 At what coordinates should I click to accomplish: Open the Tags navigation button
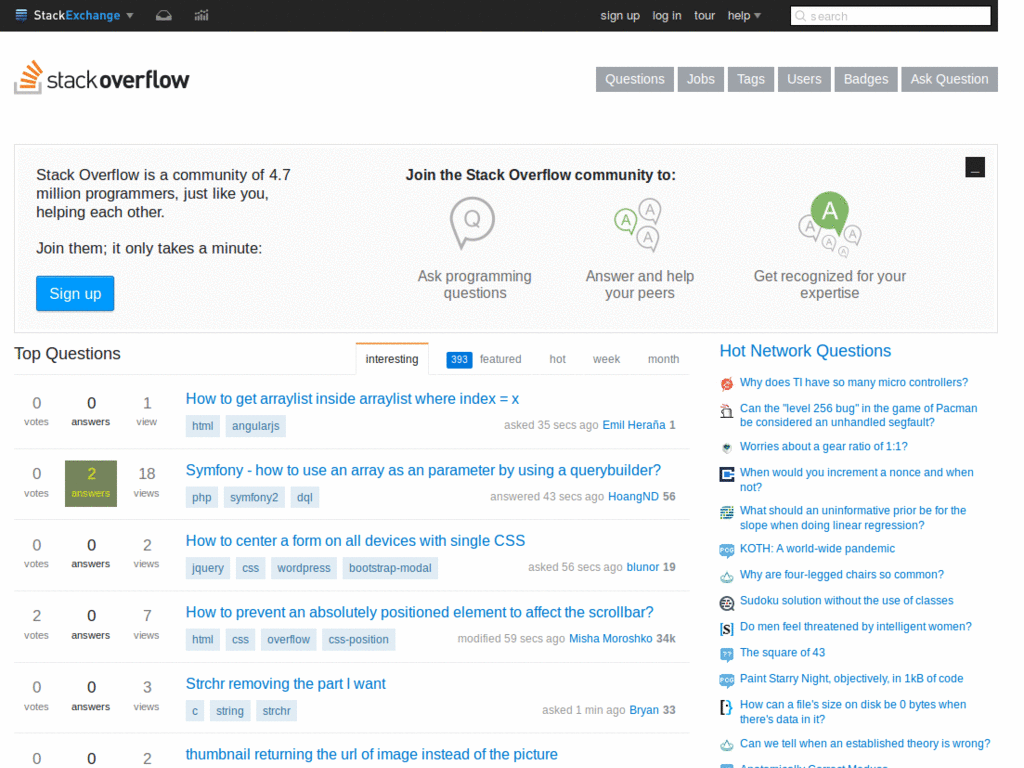click(x=750, y=79)
